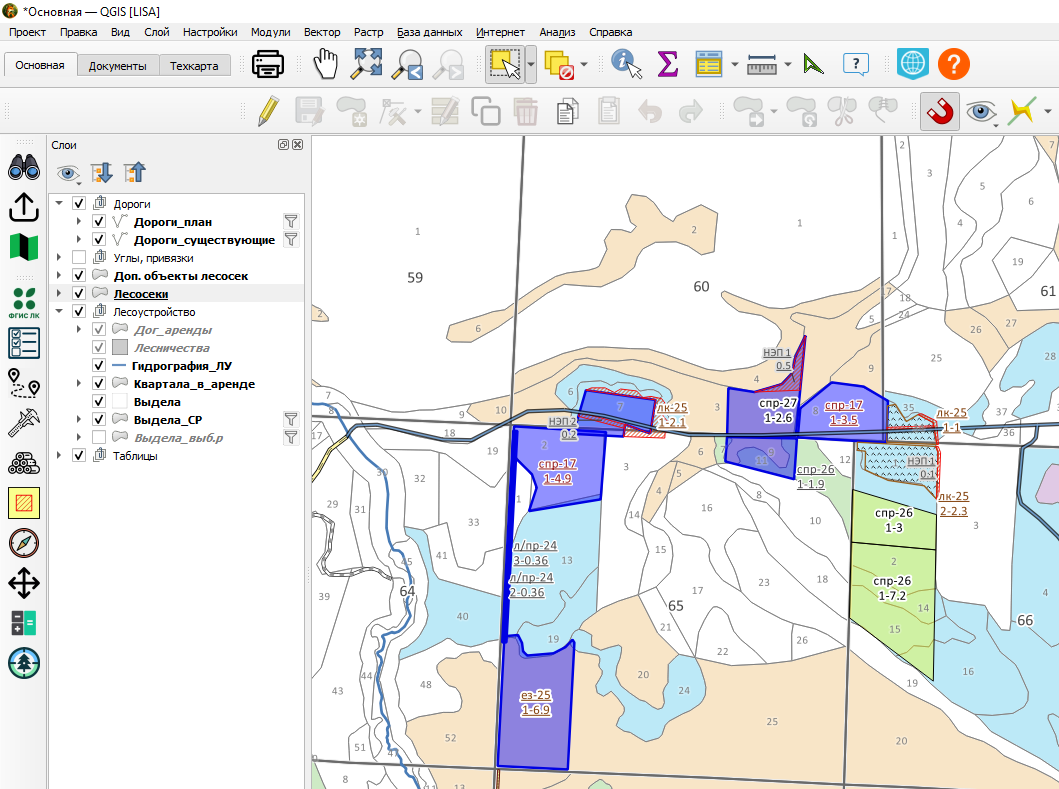Activate the Select features by rectangle tool

click(504, 65)
